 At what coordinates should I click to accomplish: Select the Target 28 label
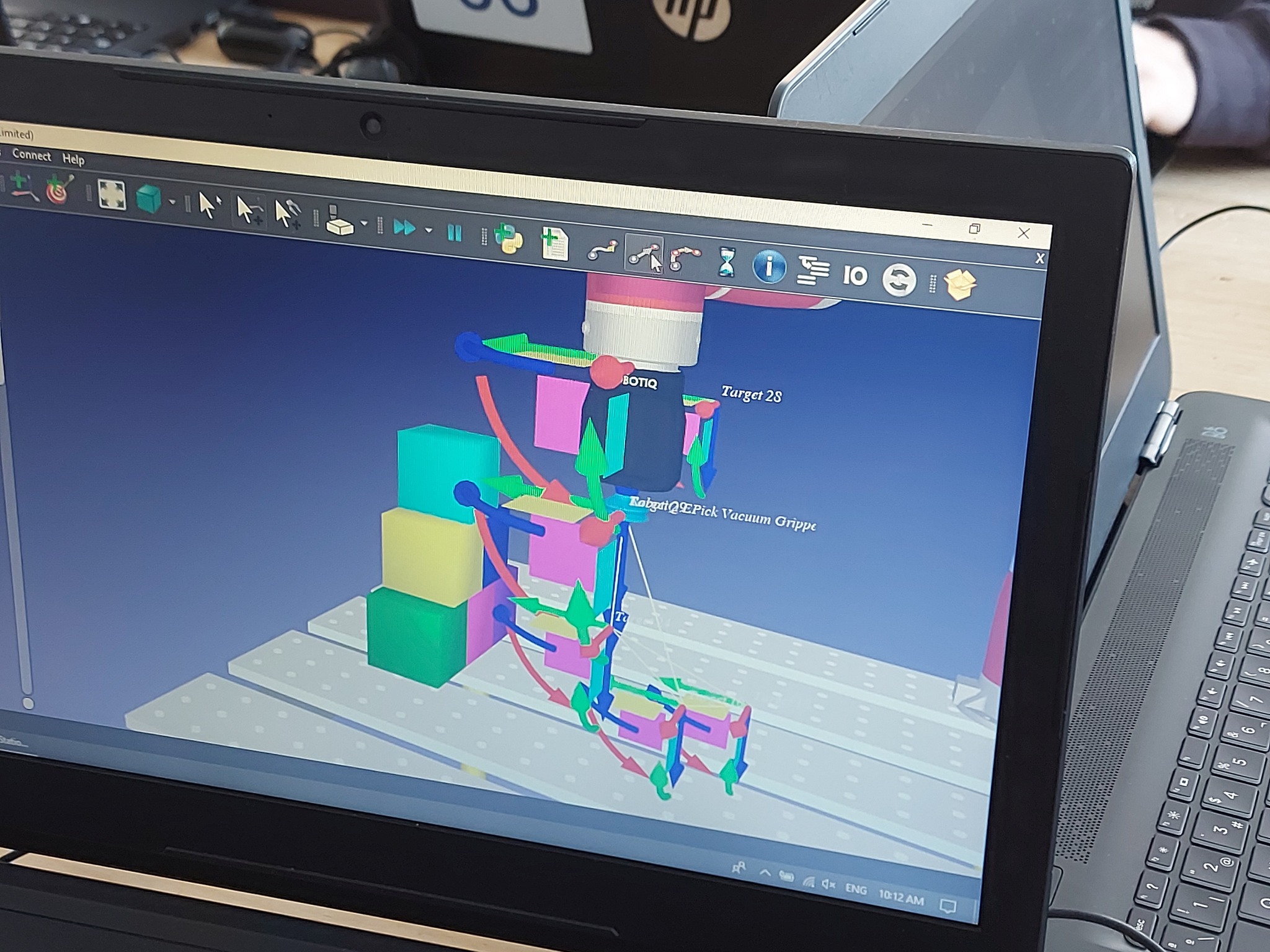click(752, 394)
